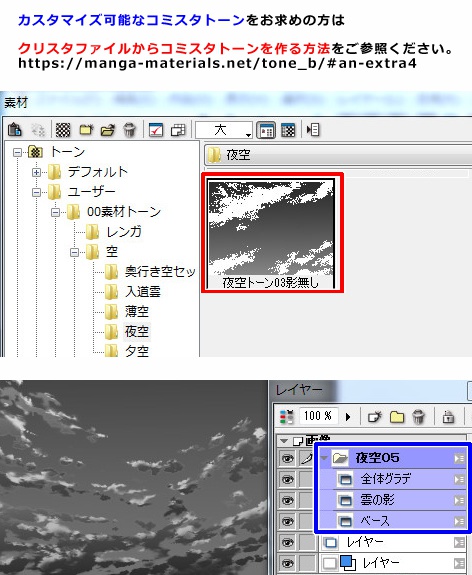Expand the デフォルト folder node
The width and height of the screenshot is (472, 575).
pyautogui.click(x=36, y=172)
